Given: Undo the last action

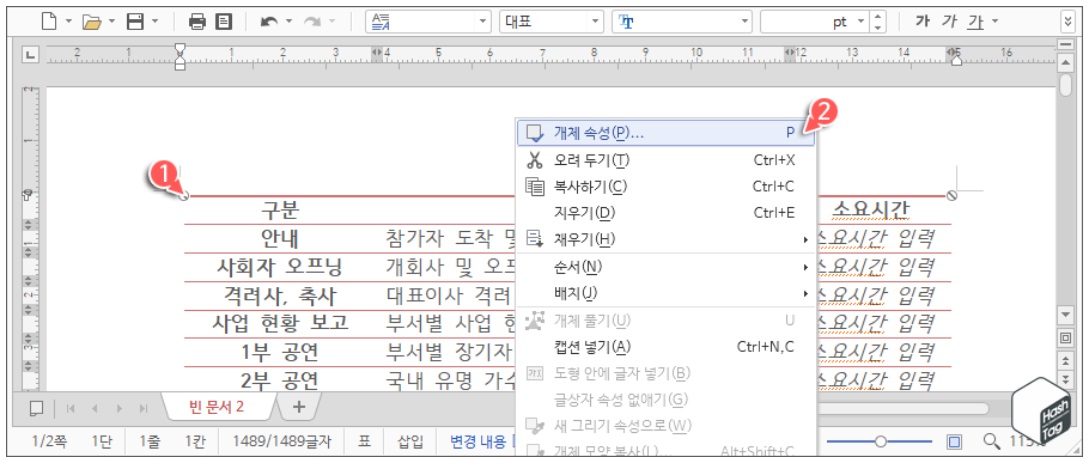Looking at the screenshot, I should [x=269, y=22].
